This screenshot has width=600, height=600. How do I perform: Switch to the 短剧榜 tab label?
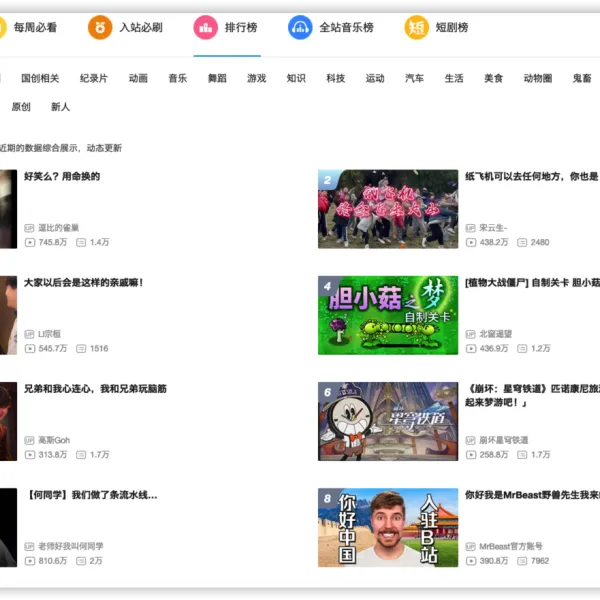tap(452, 28)
